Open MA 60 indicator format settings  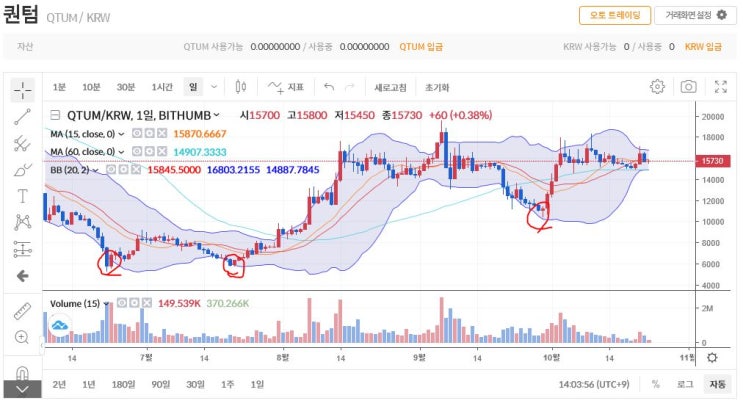click(149, 152)
